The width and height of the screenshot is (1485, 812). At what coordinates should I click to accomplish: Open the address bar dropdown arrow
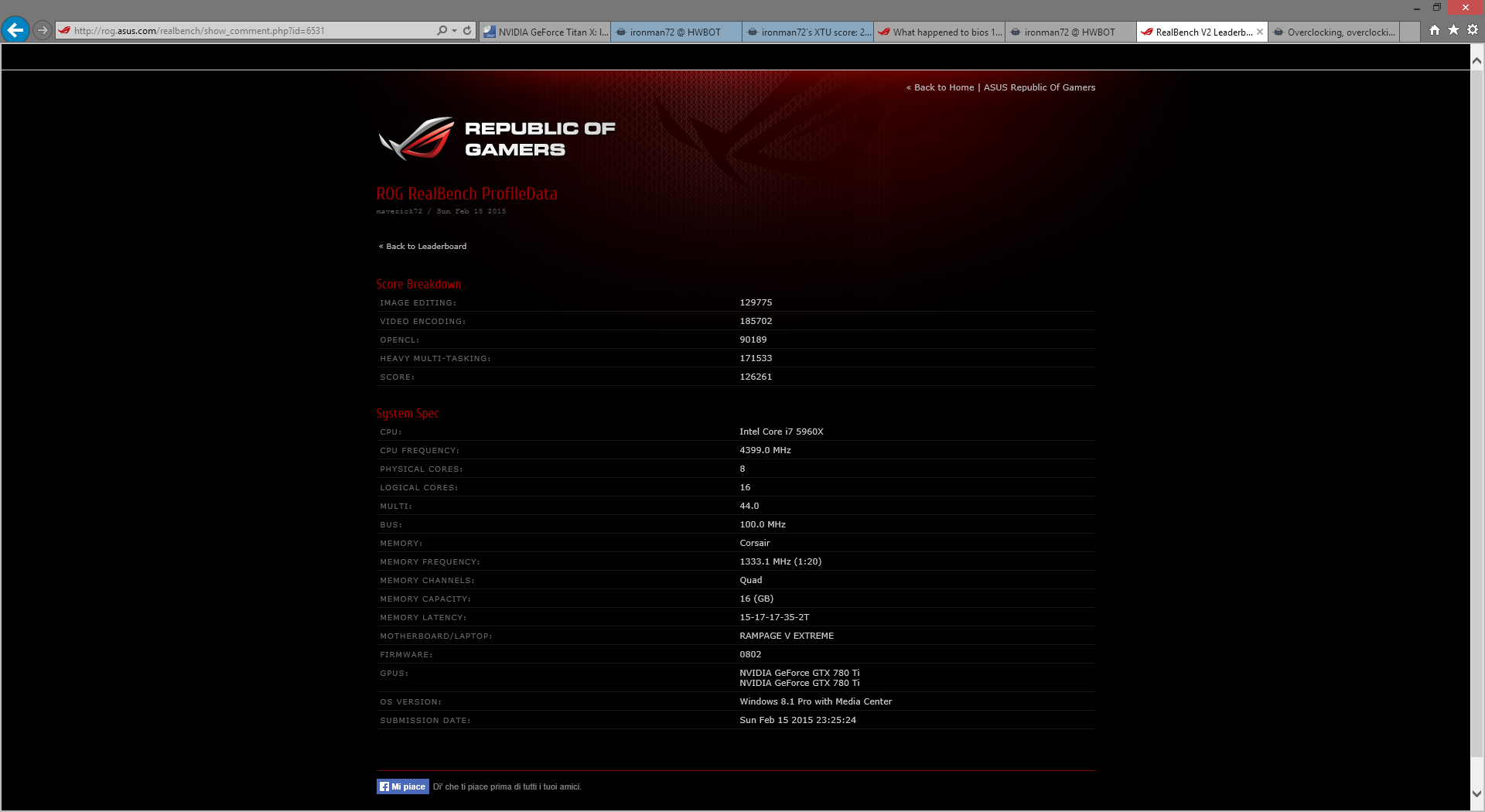click(x=454, y=31)
